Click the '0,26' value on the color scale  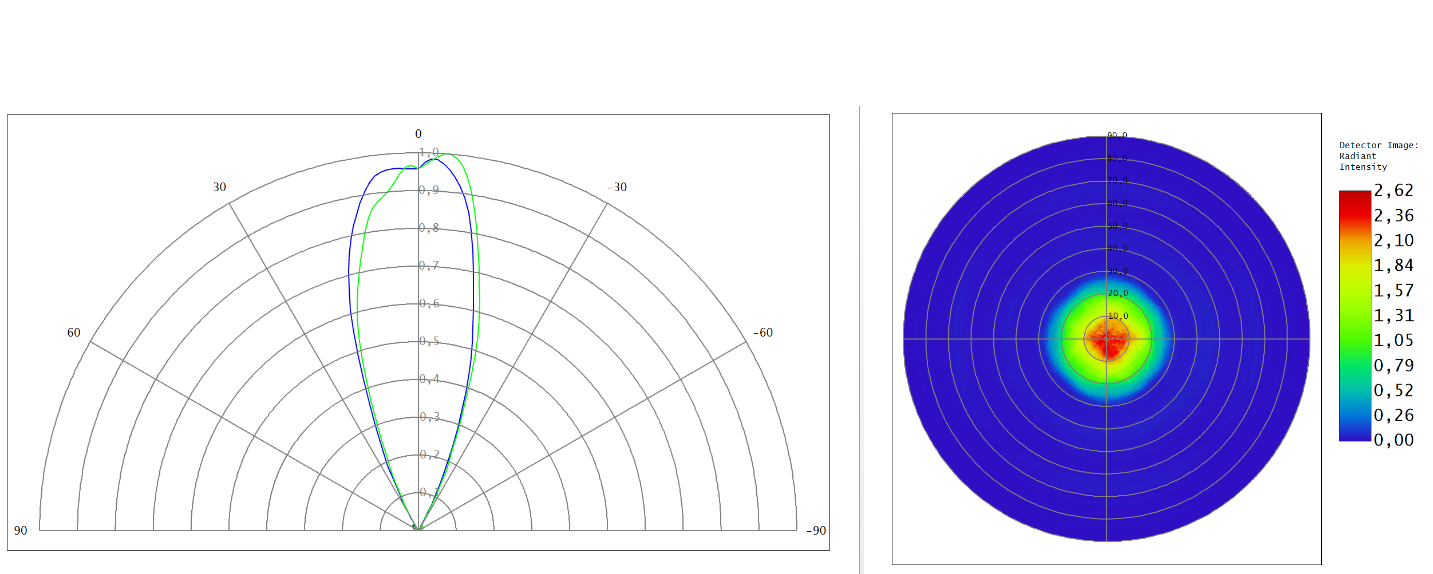1394,415
